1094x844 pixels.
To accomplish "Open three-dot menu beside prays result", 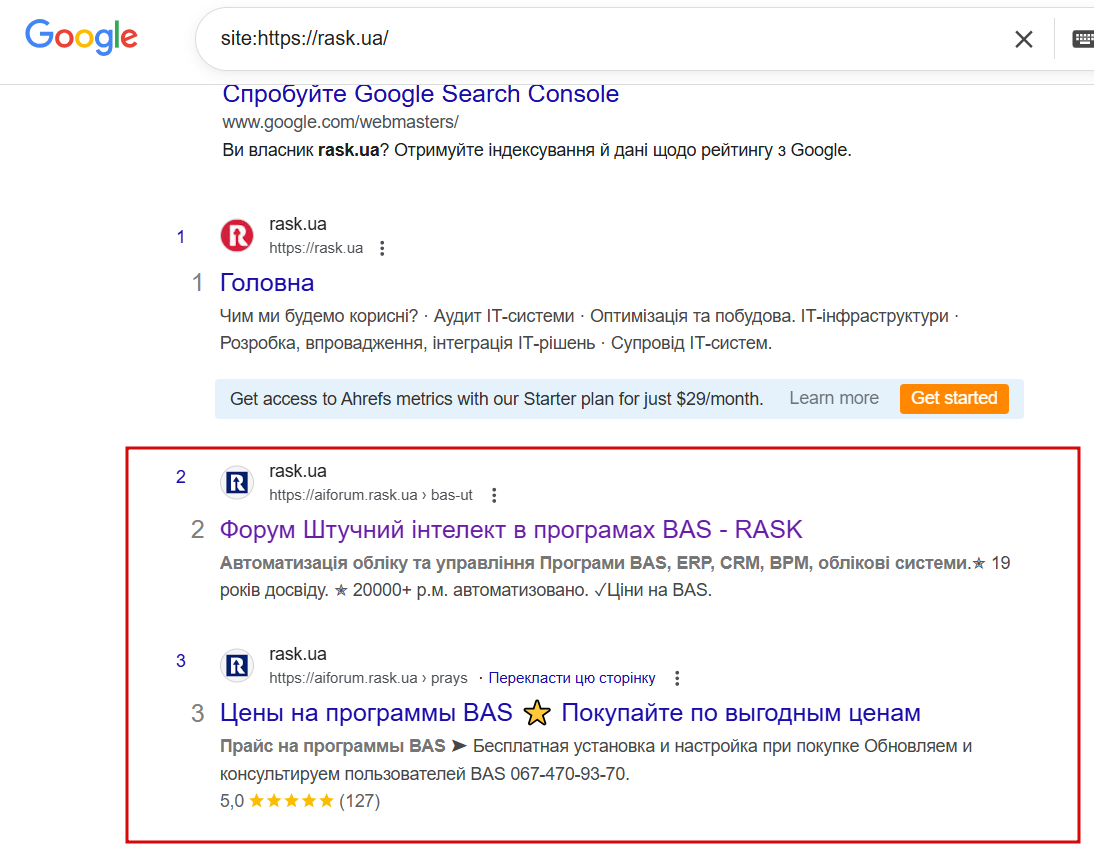I will click(677, 678).
